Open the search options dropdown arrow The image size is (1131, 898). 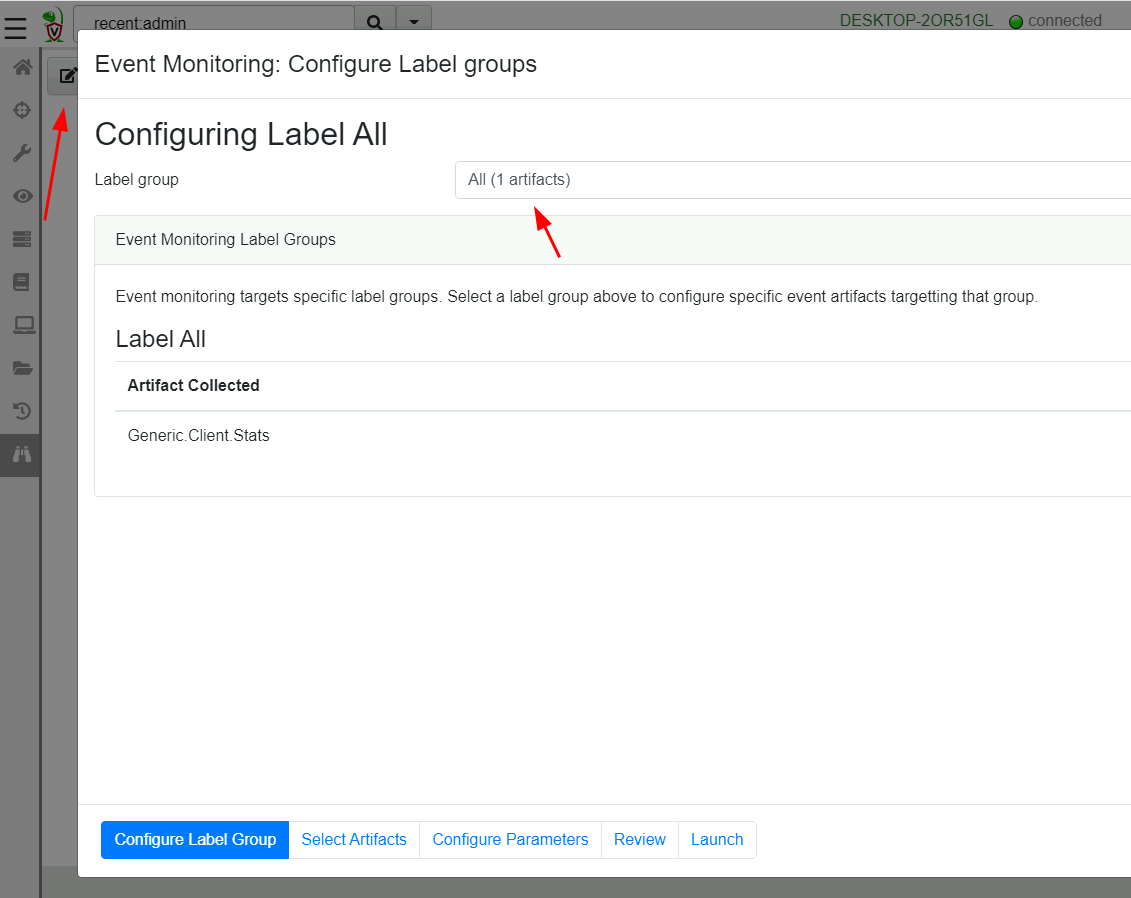(x=413, y=21)
